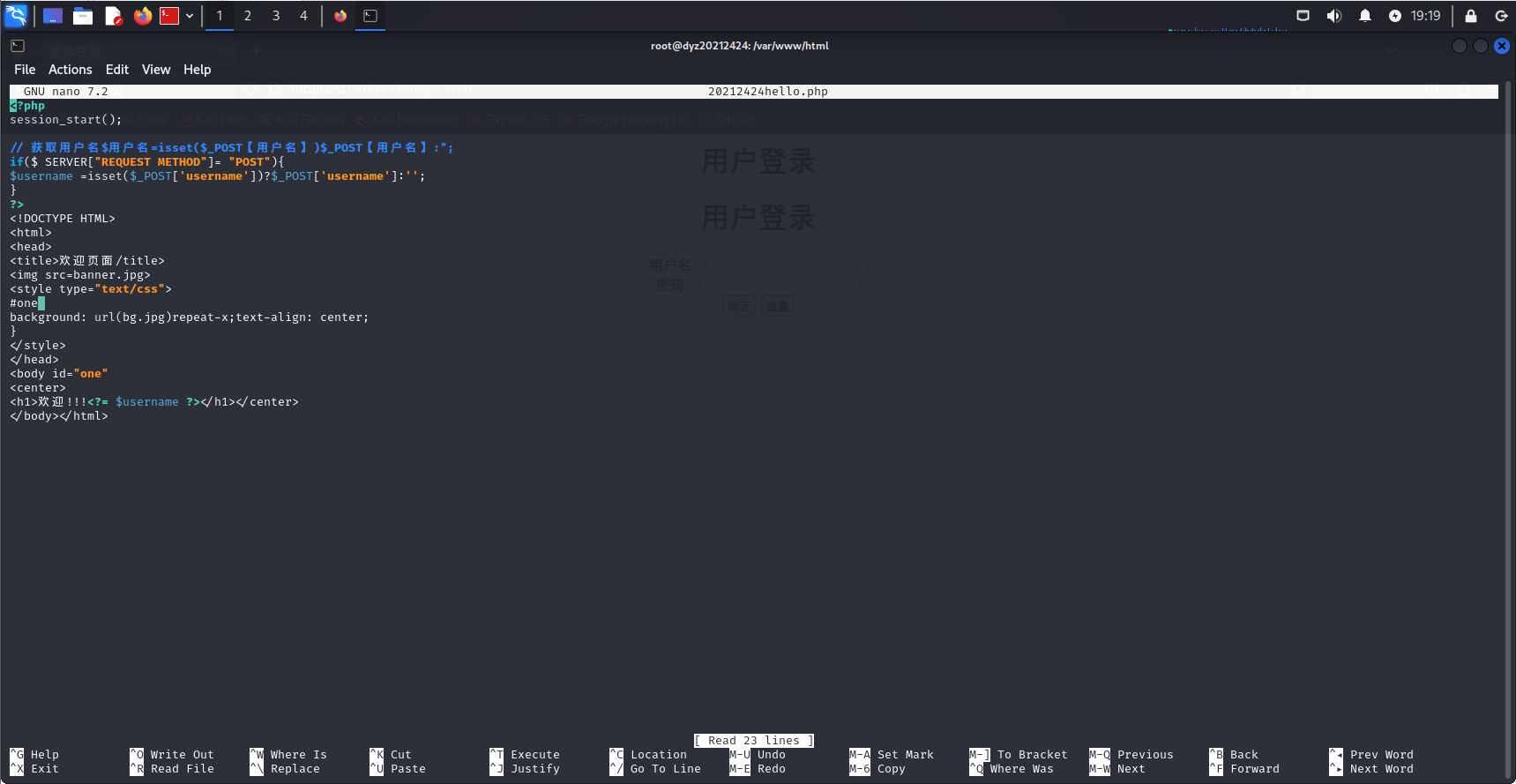Click the 'Exit' shortcut label in nano
Screen dimensions: 1516x784
click(x=45, y=769)
